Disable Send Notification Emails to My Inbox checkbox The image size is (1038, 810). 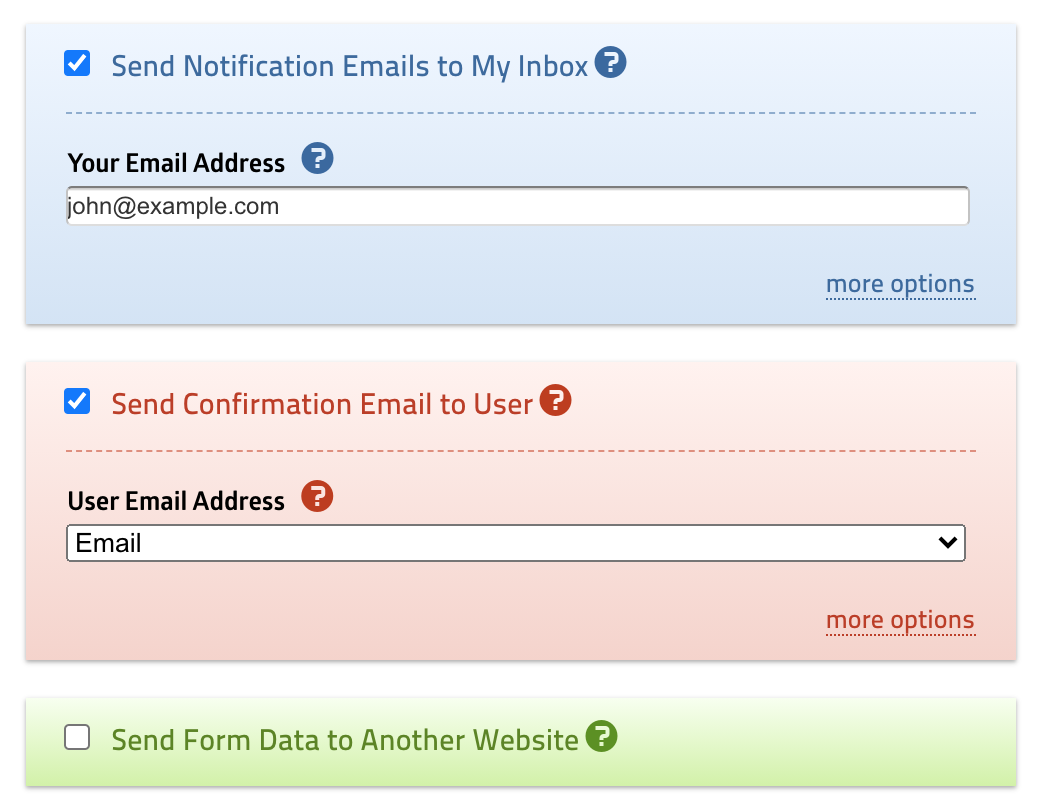click(77, 65)
